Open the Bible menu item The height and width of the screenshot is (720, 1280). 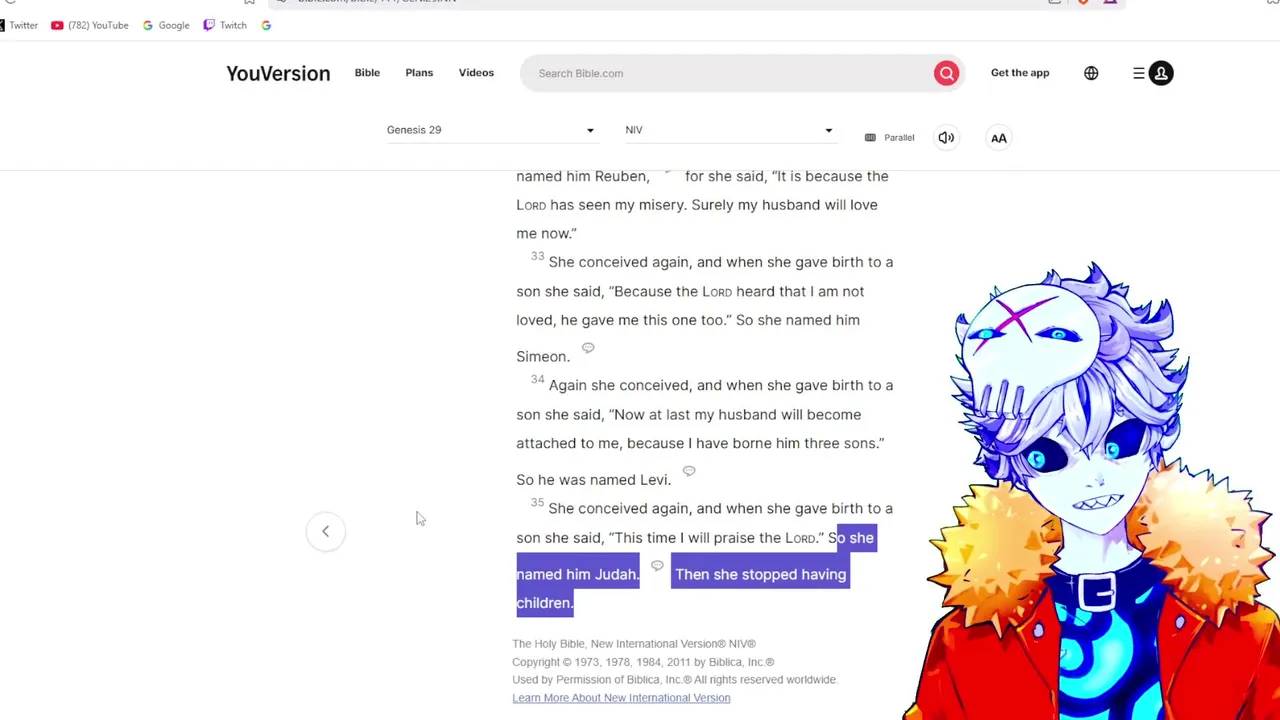[367, 73]
